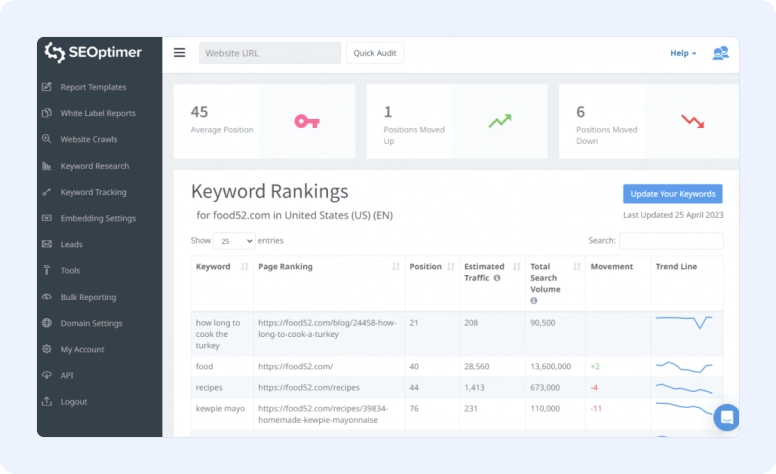Click the API cloud icon
Viewport: 776px width, 474px height.
pos(47,375)
